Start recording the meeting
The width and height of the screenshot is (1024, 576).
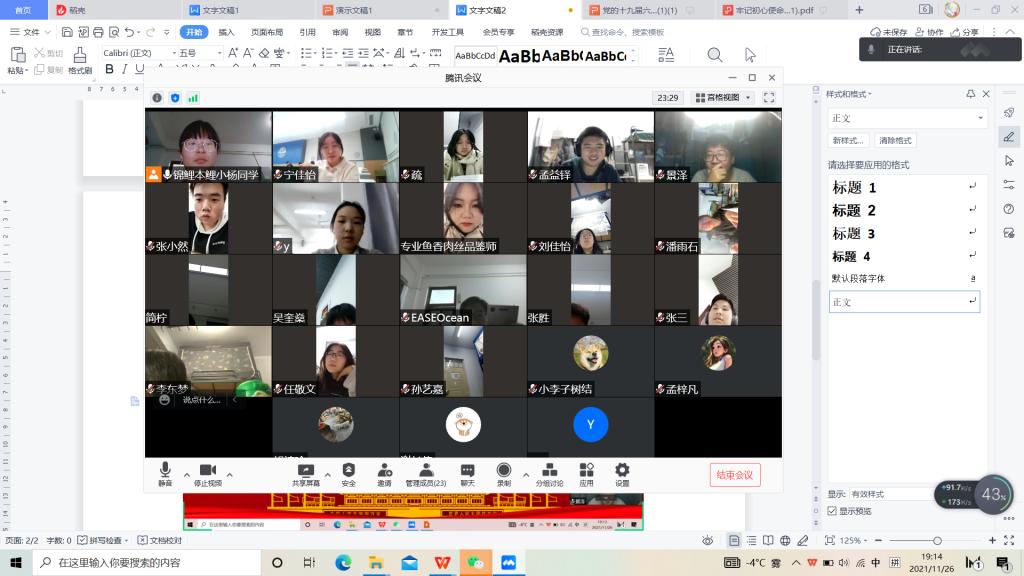(504, 471)
